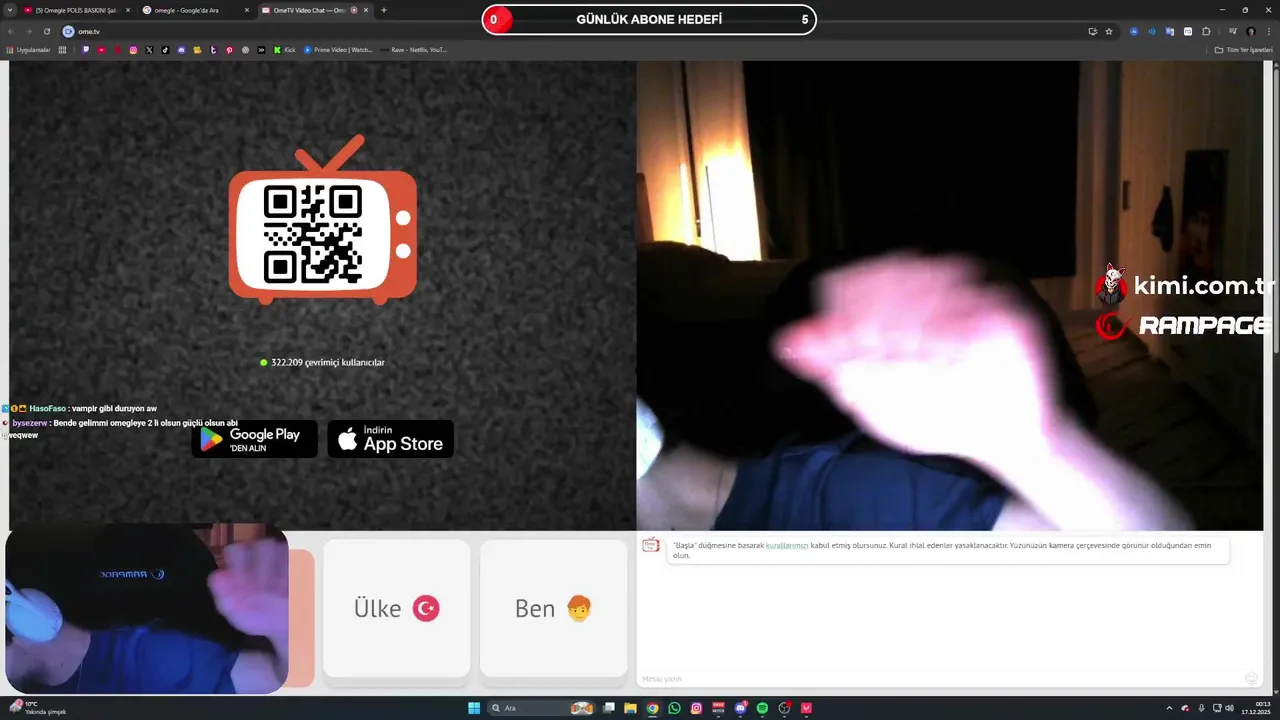Screen dimensions: 1280x720
Task: Open the Kick bookmark
Action: click(x=285, y=49)
